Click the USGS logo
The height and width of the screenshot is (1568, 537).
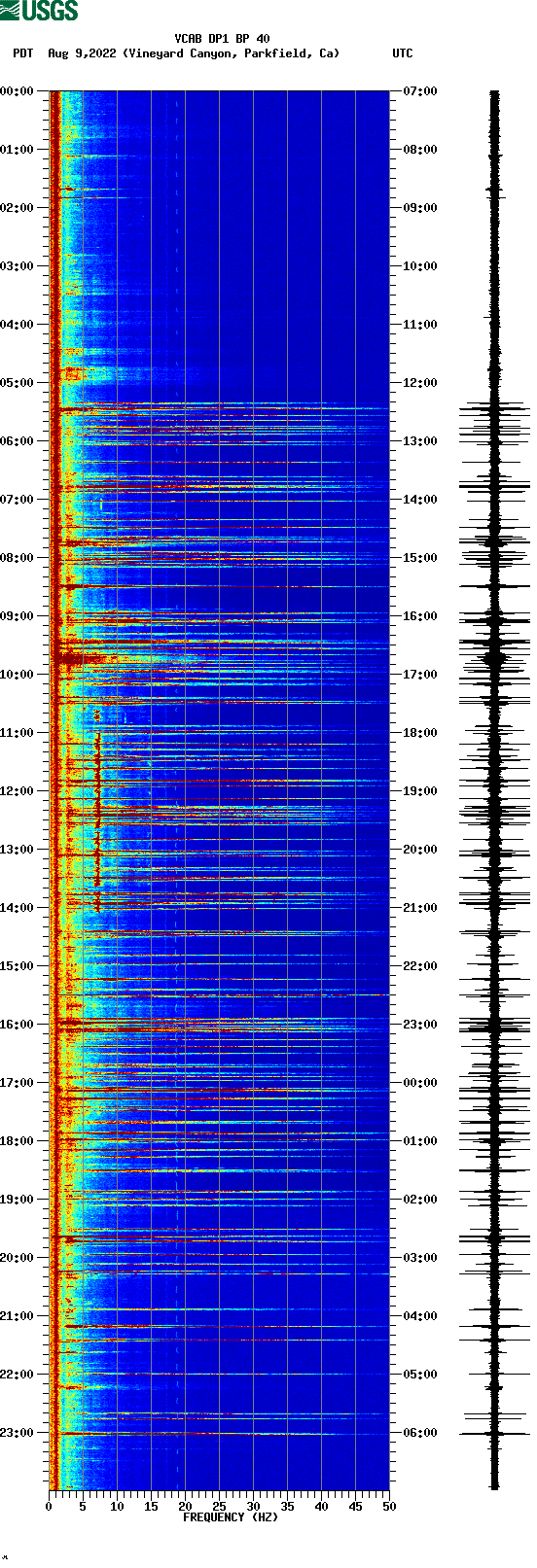(39, 11)
